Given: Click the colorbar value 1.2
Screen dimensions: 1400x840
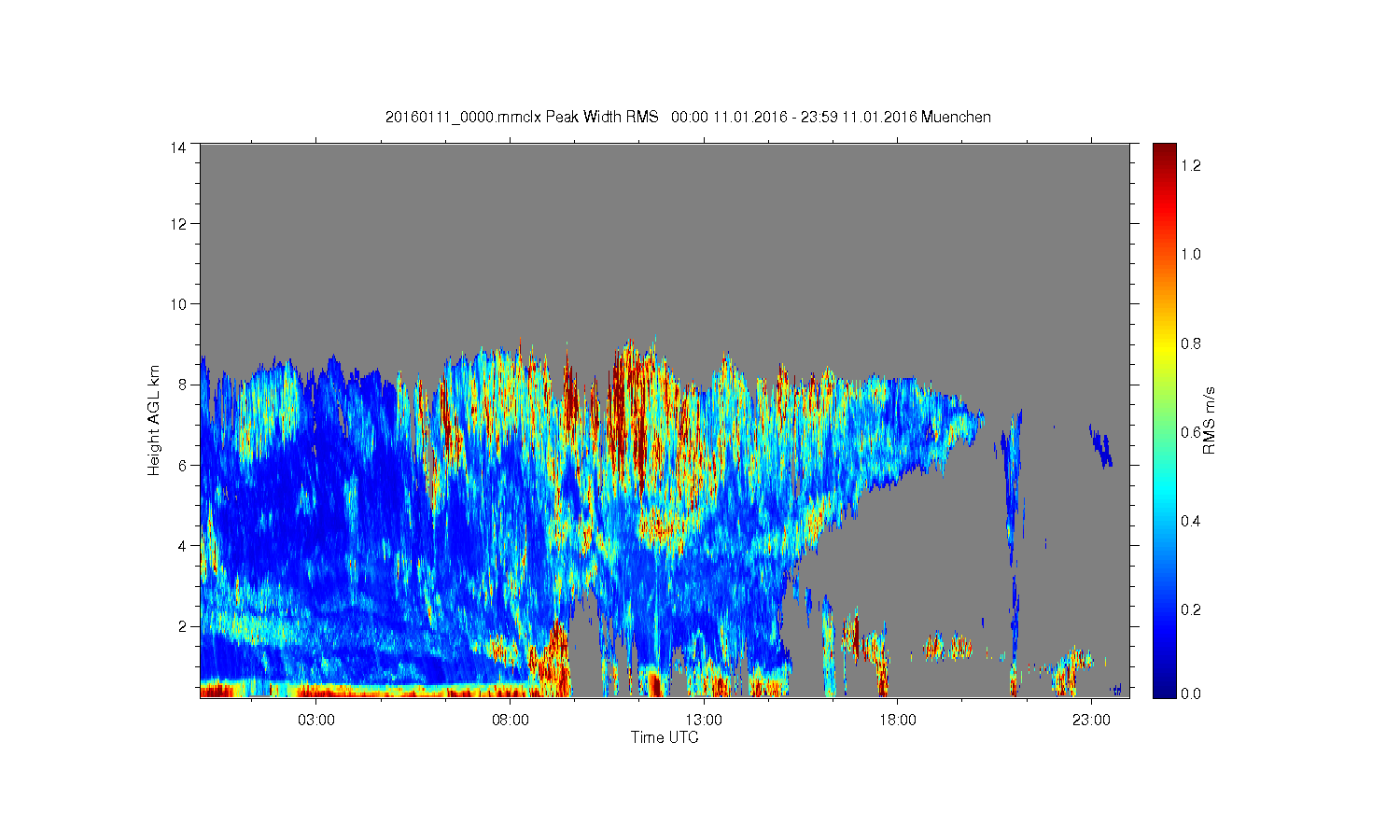Looking at the screenshot, I should pyautogui.click(x=1191, y=166).
